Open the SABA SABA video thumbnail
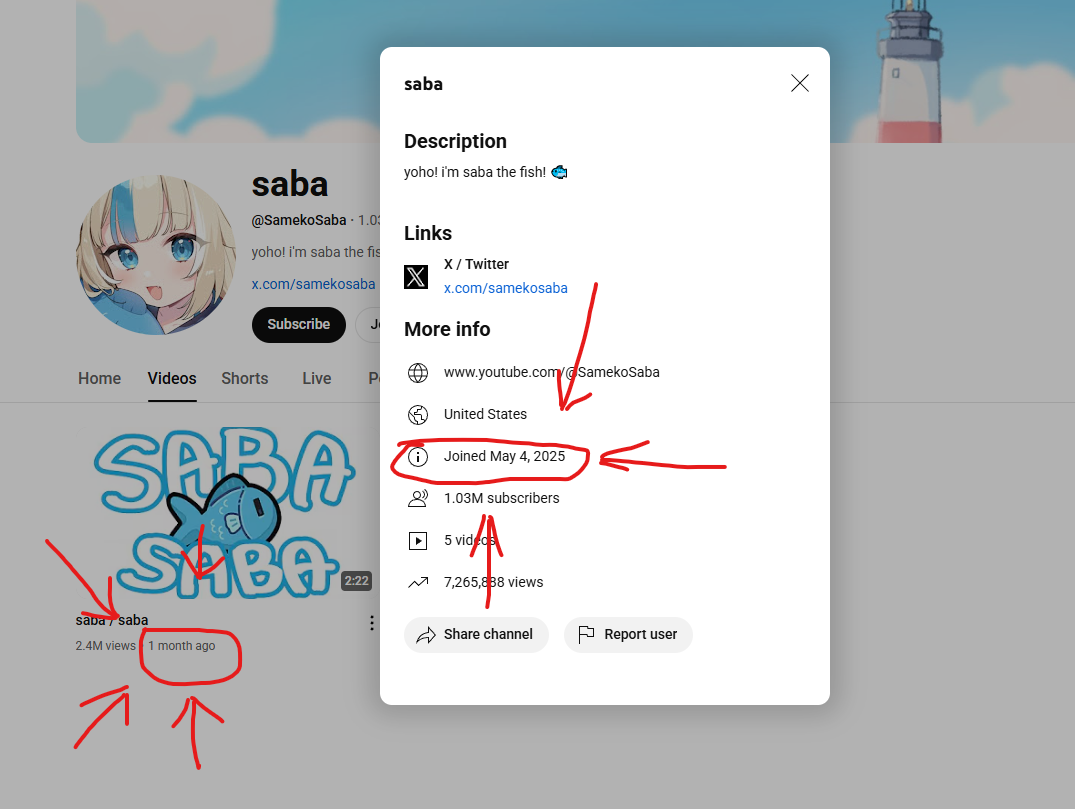 point(224,511)
